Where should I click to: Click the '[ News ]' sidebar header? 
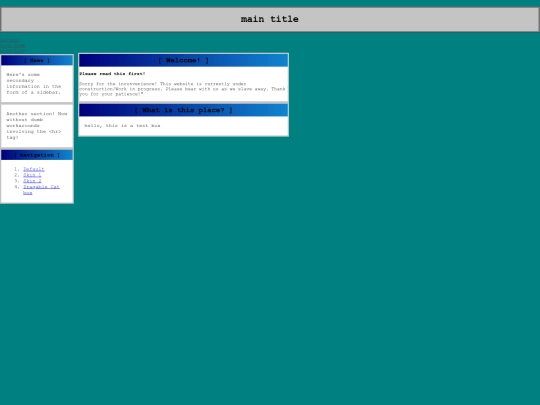pyautogui.click(x=37, y=60)
